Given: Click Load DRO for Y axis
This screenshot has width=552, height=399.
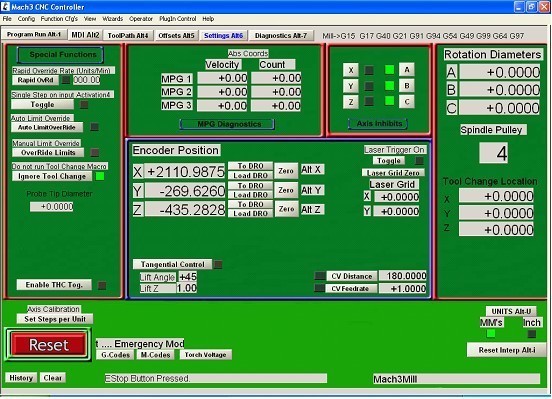Looking at the screenshot, I should (250, 194).
